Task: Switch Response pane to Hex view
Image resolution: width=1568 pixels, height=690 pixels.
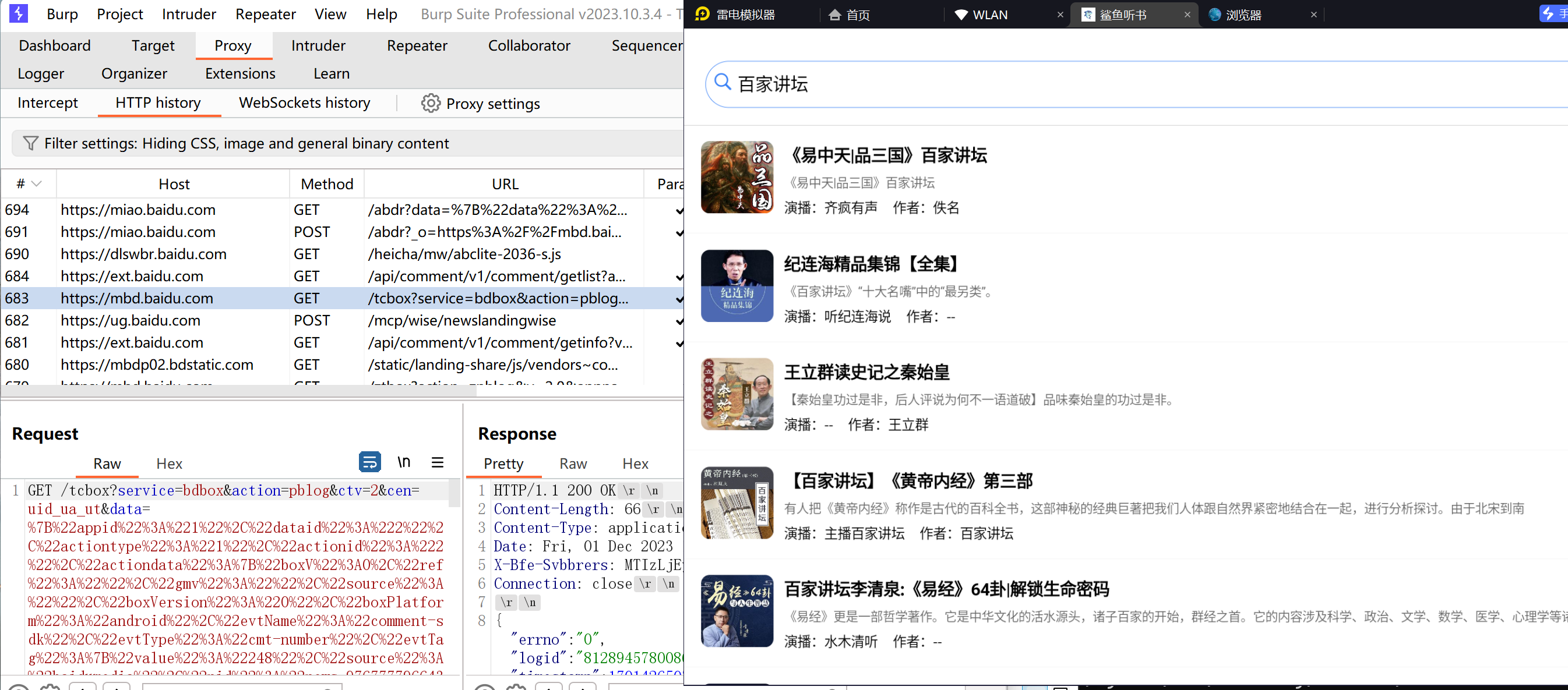Action: pos(636,463)
